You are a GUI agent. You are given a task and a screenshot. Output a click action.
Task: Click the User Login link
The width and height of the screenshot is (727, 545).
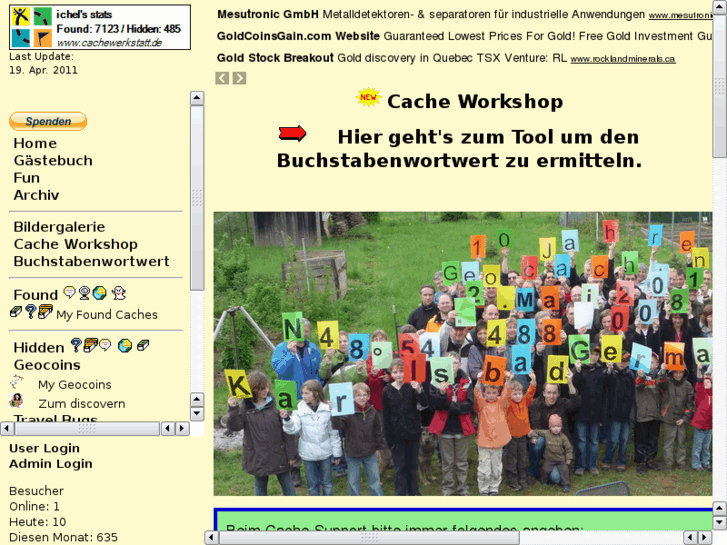coord(45,448)
